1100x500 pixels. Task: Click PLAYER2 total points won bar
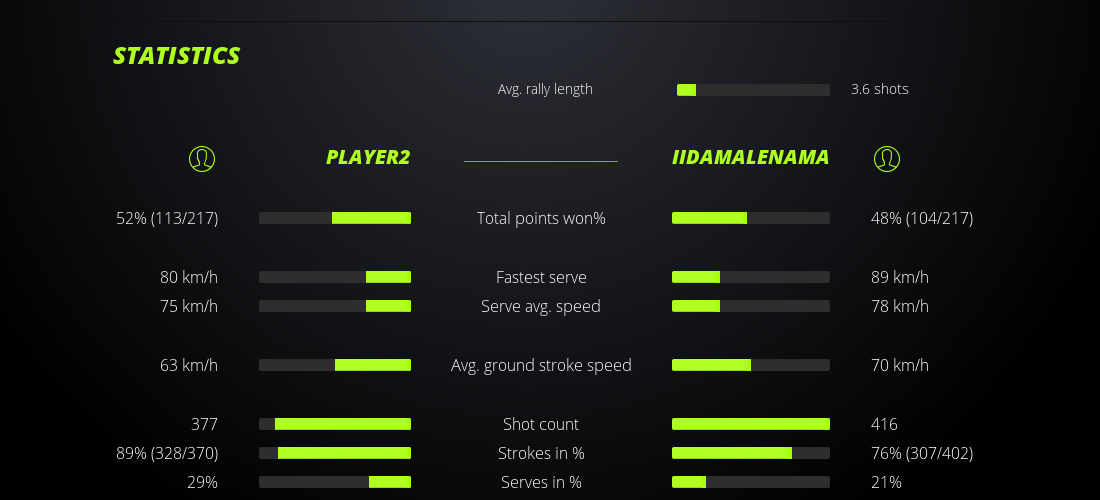(335, 218)
